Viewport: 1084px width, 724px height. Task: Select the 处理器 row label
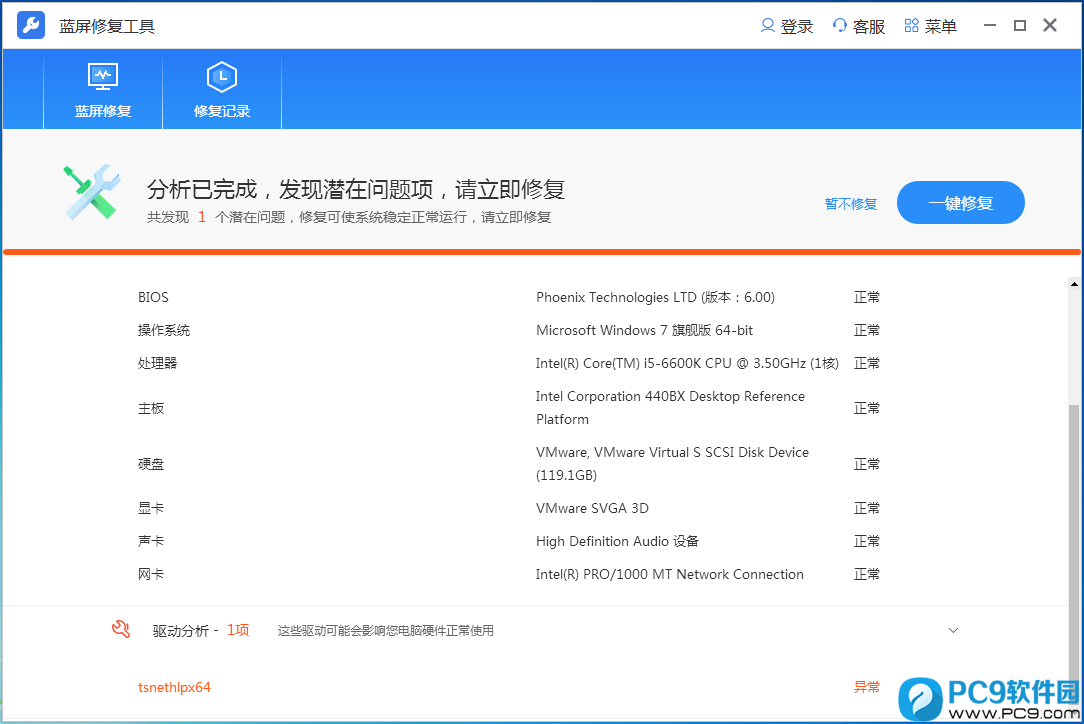pos(158,363)
